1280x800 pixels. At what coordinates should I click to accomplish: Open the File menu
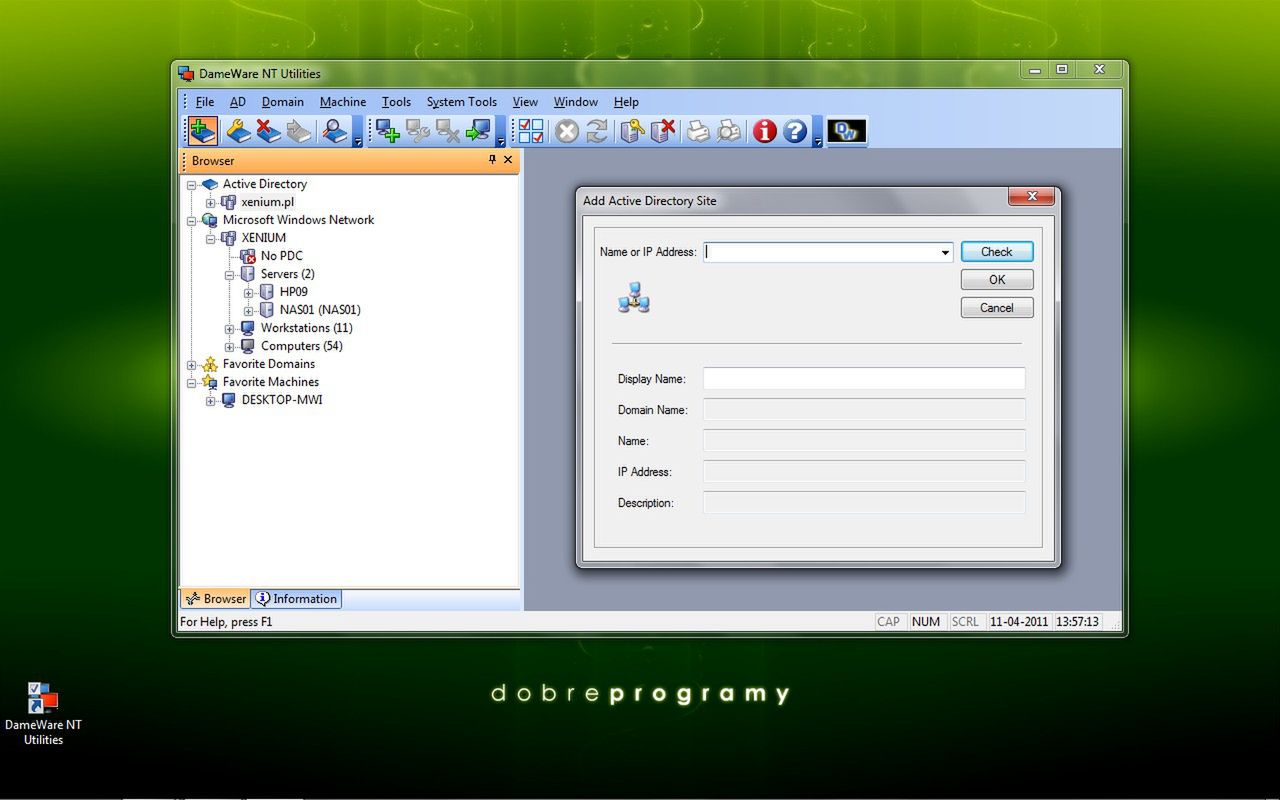205,102
